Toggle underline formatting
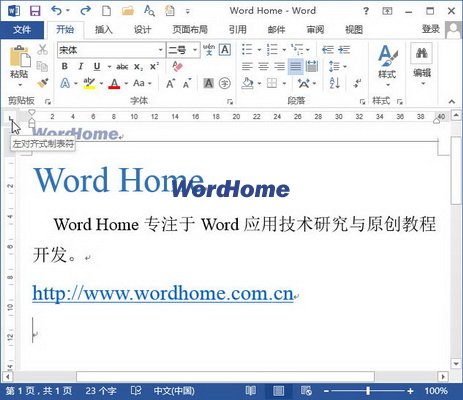This screenshot has width=463, height=400. point(97,66)
